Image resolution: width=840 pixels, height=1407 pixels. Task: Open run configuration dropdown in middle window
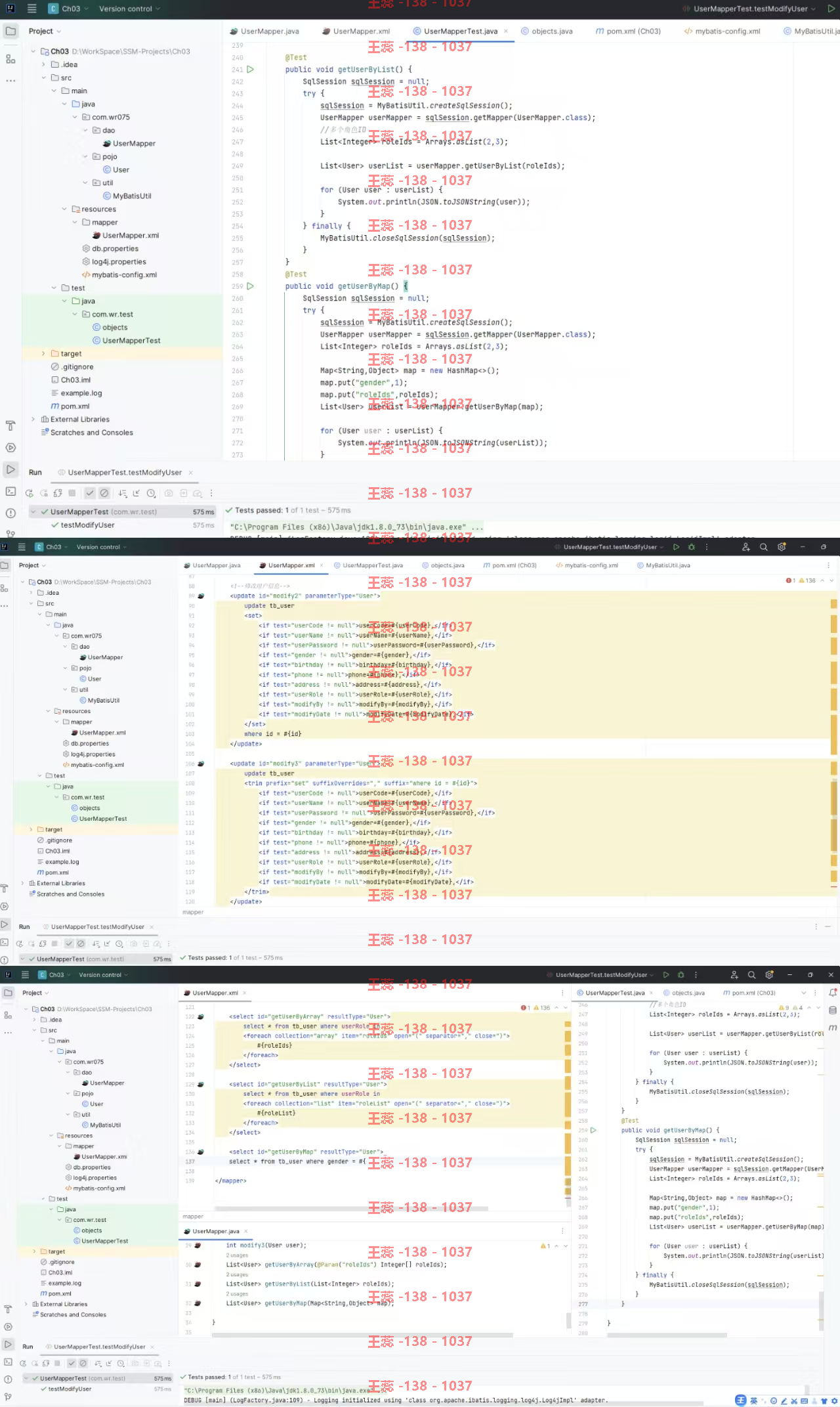coord(609,547)
